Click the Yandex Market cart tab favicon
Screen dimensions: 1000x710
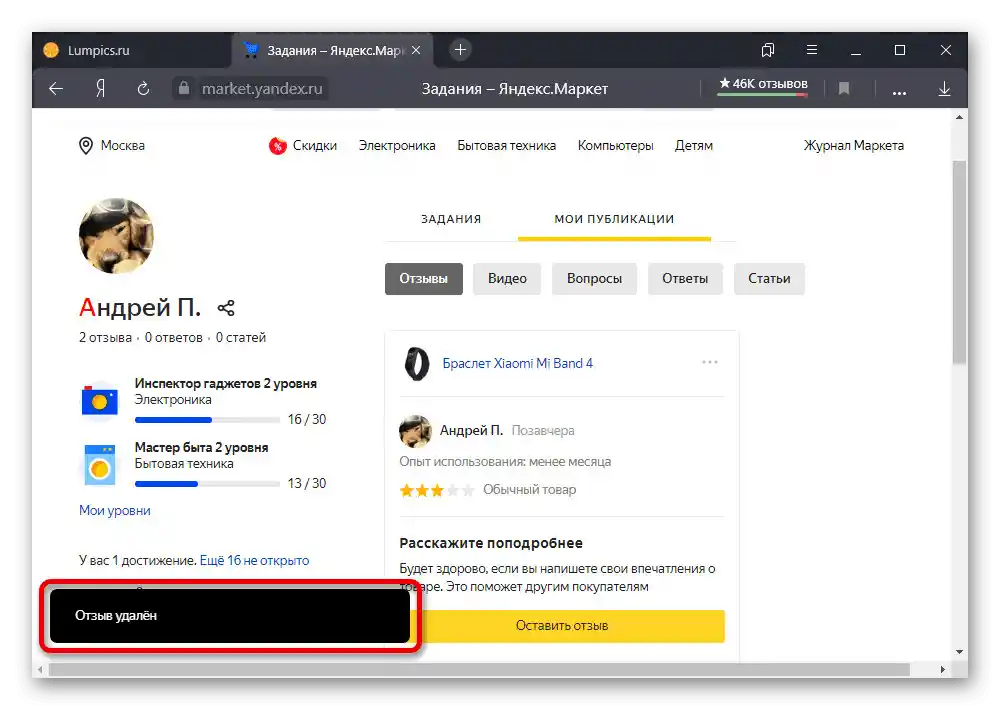(x=251, y=50)
